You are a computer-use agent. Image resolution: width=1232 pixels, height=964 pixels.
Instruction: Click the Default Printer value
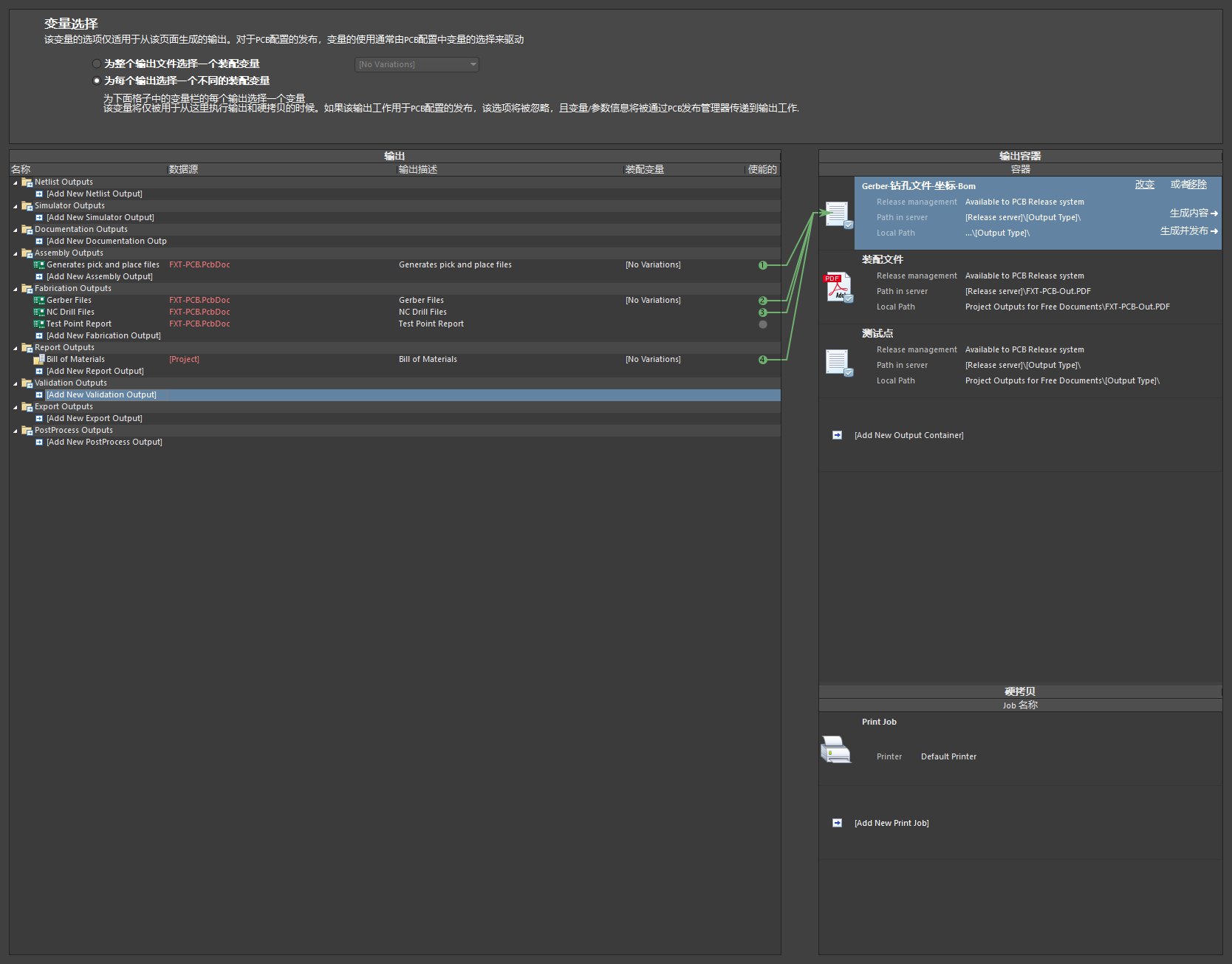(x=948, y=756)
